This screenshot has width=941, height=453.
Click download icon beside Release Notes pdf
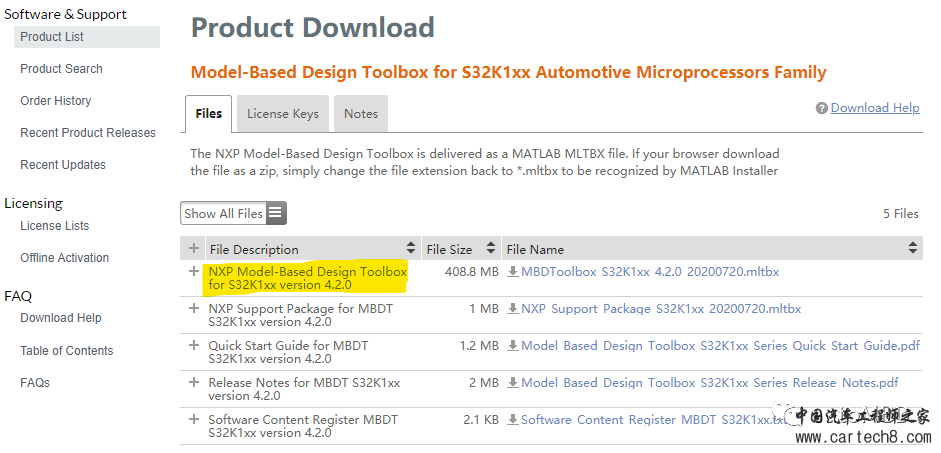click(513, 383)
